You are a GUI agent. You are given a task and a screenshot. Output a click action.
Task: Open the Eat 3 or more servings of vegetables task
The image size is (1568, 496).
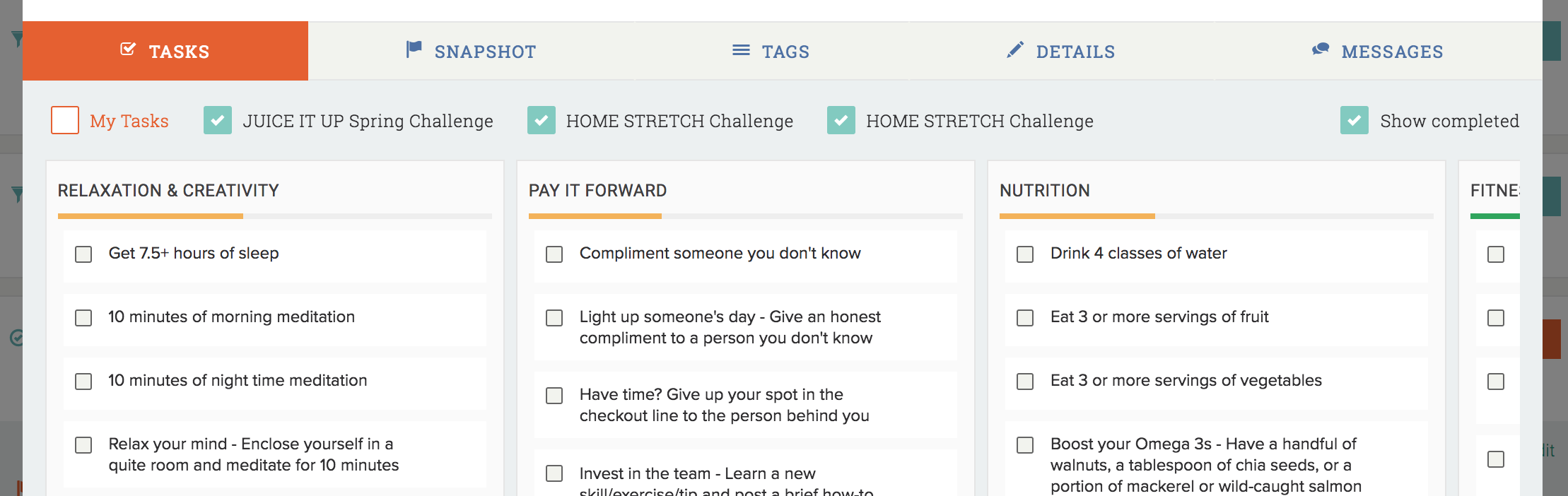(x=1186, y=381)
